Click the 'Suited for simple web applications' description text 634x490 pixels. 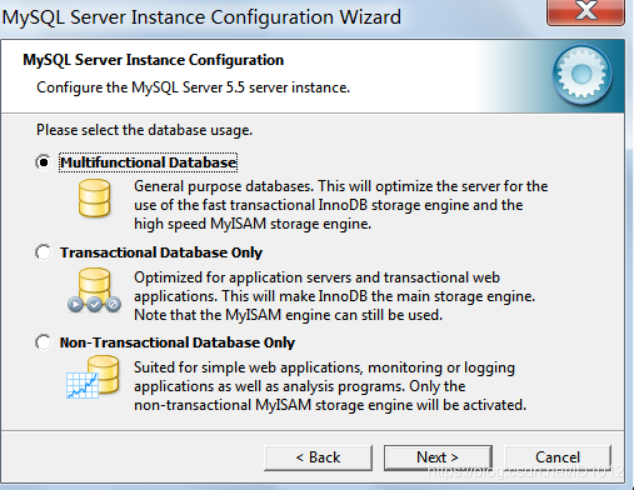[330, 386]
